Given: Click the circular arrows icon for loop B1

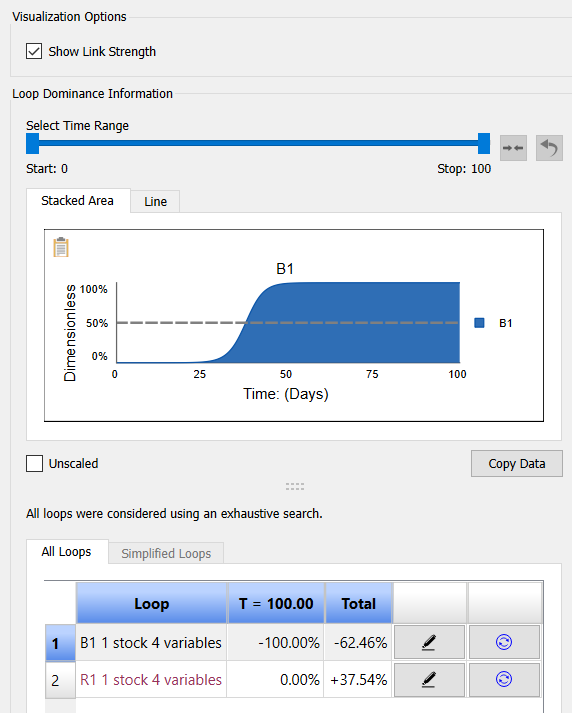Looking at the screenshot, I should pyautogui.click(x=504, y=642).
